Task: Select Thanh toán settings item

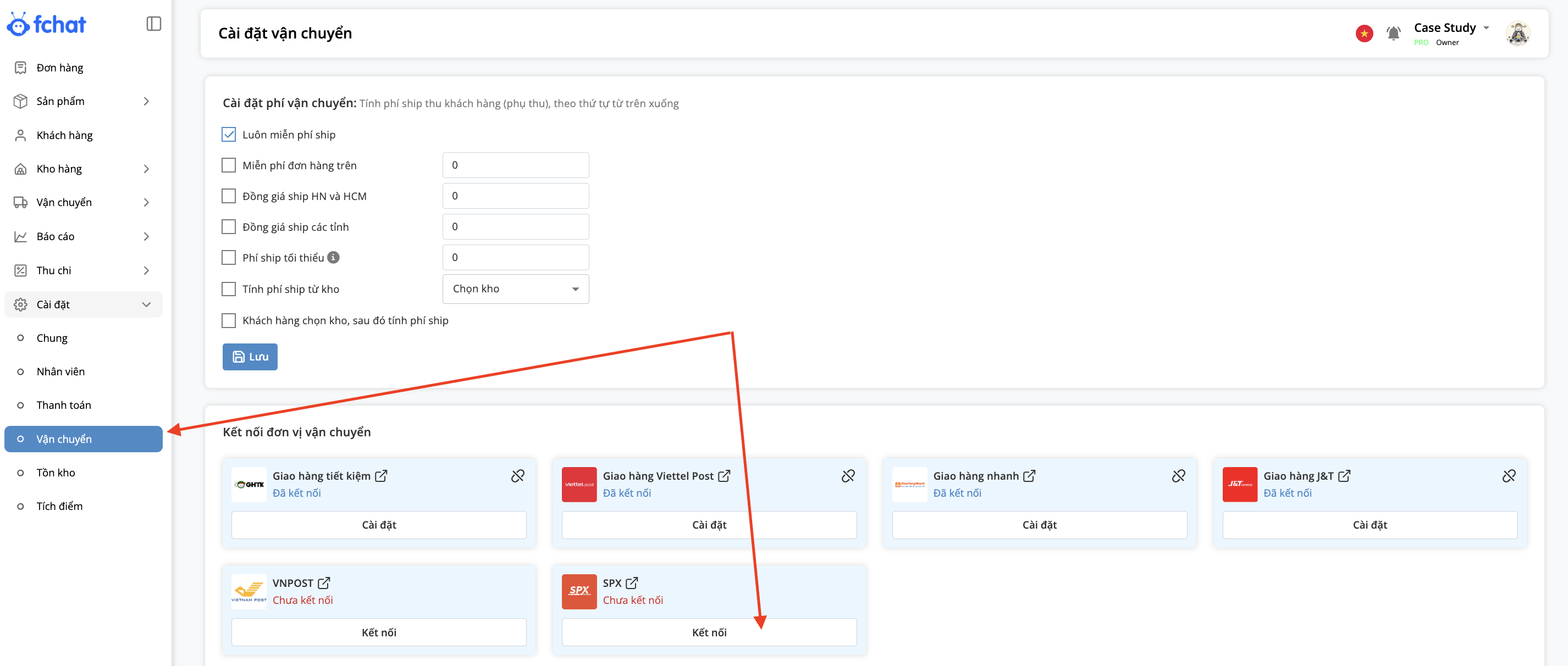Action: (63, 405)
